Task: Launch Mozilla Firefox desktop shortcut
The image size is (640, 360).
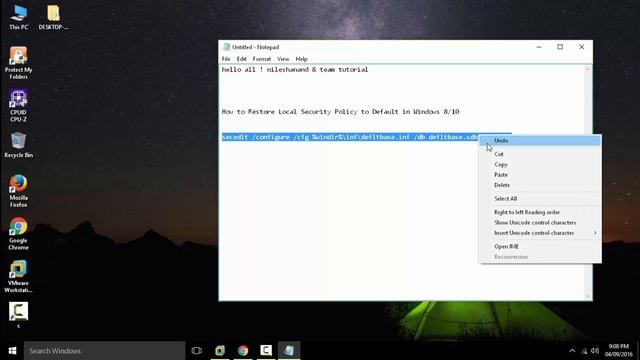Action: (18, 191)
